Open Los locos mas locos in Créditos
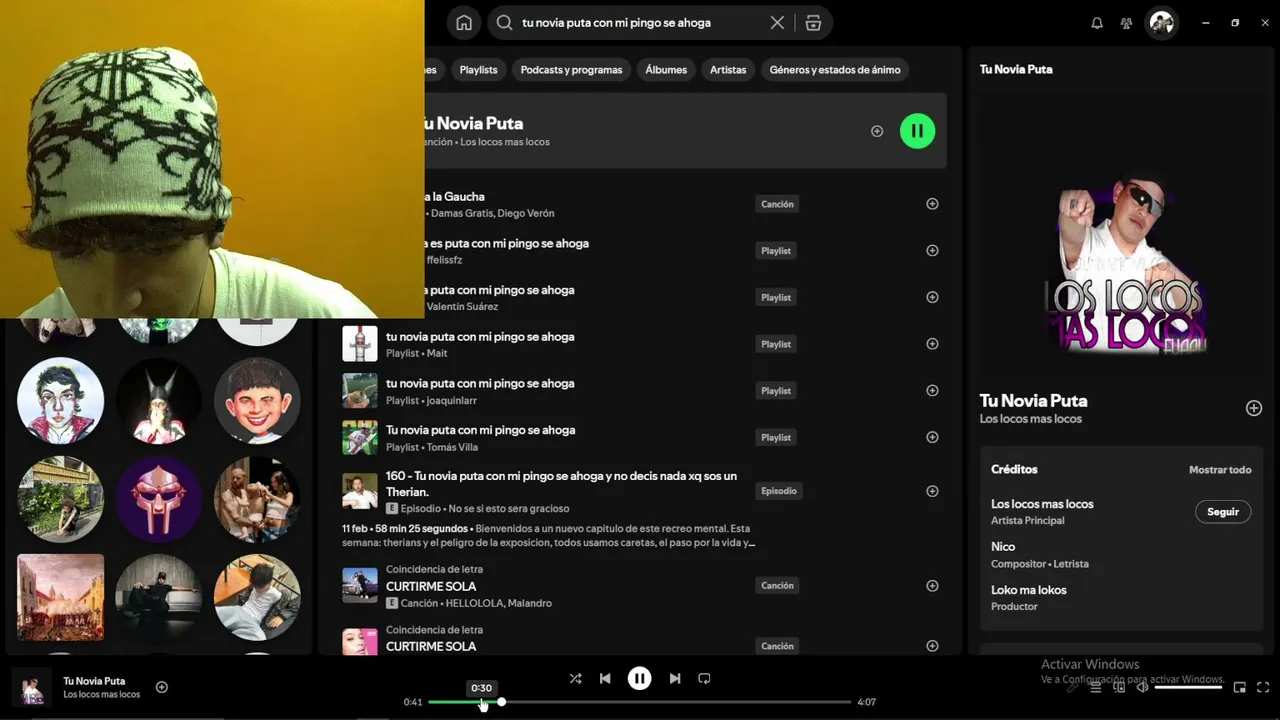Image resolution: width=1280 pixels, height=720 pixels. 1042,504
